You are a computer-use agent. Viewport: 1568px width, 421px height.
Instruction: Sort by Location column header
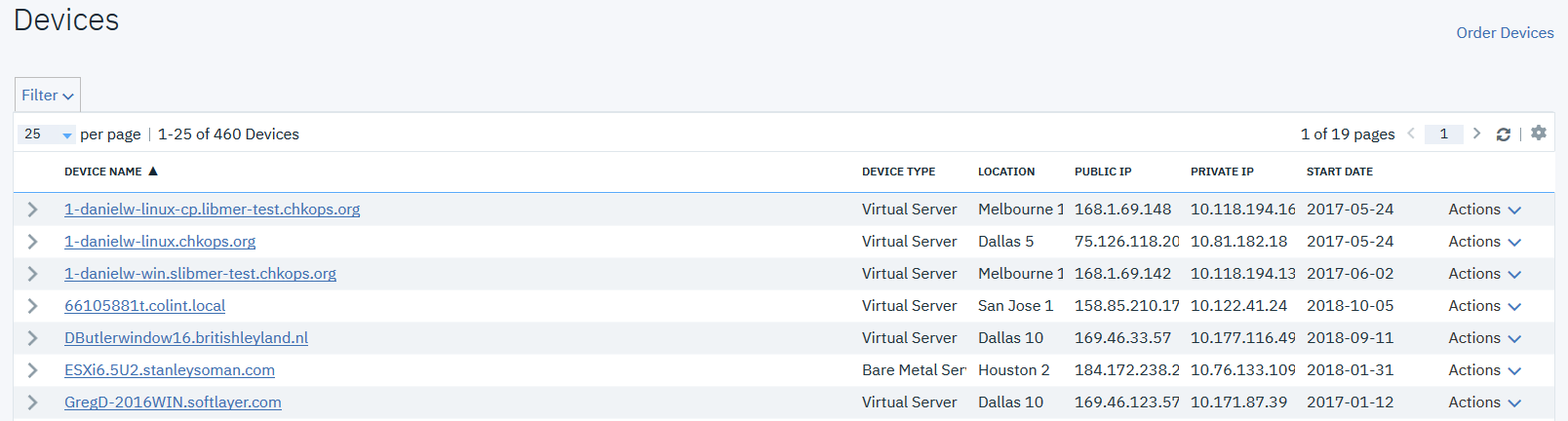click(1006, 172)
